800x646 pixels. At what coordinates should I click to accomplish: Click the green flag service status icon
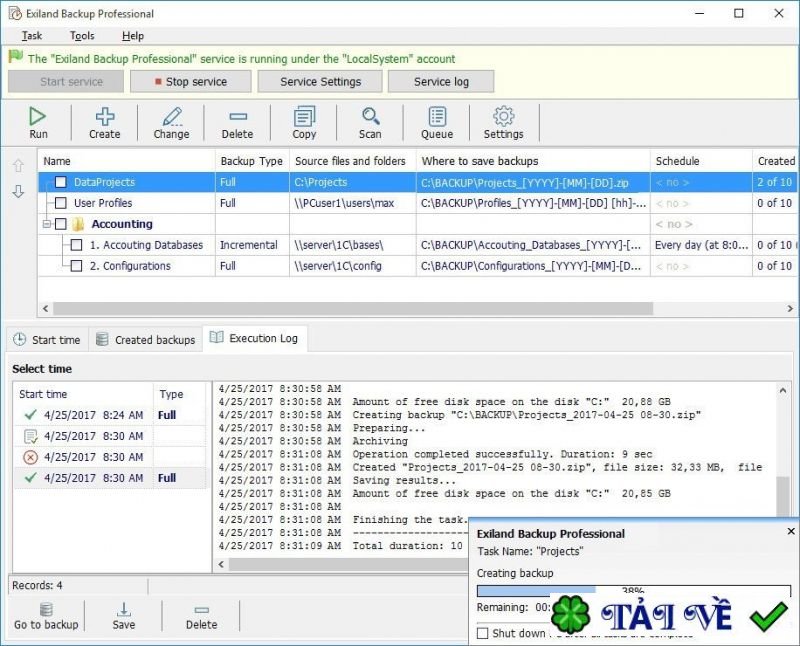coord(16,57)
